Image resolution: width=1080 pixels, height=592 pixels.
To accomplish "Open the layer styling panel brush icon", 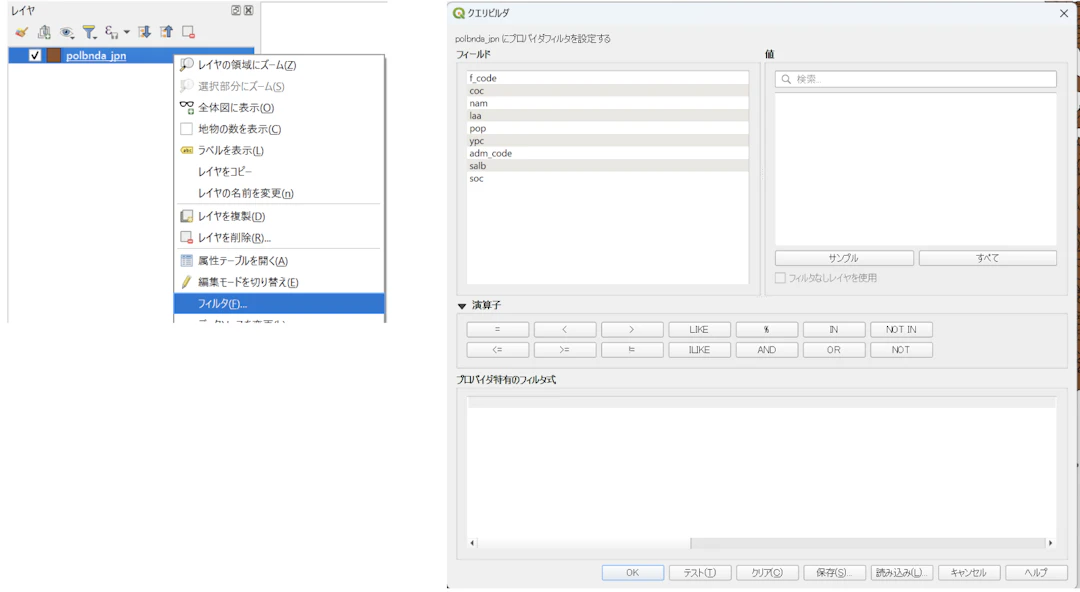I will 21,32.
